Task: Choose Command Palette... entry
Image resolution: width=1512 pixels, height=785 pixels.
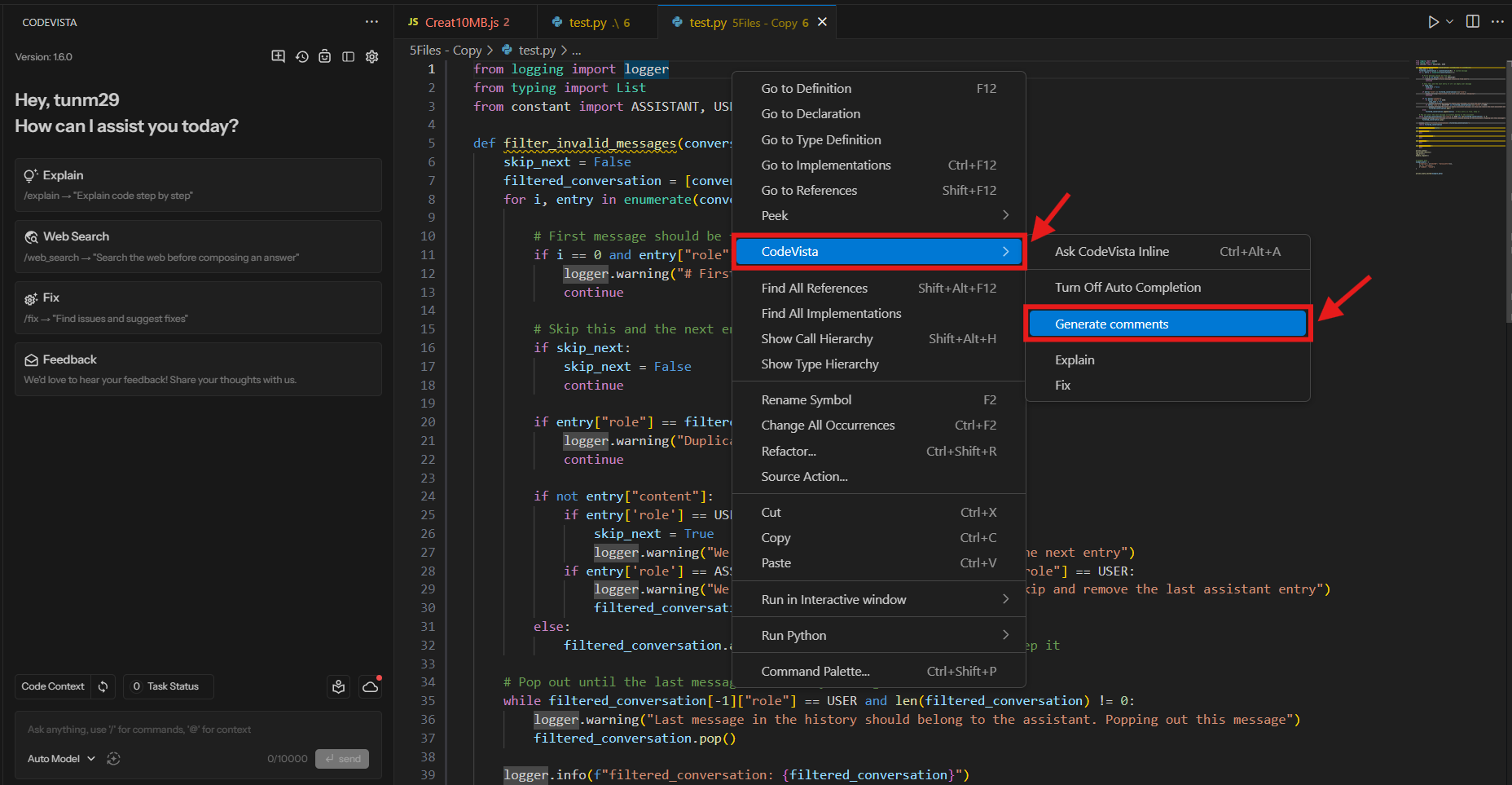Action: [879, 671]
